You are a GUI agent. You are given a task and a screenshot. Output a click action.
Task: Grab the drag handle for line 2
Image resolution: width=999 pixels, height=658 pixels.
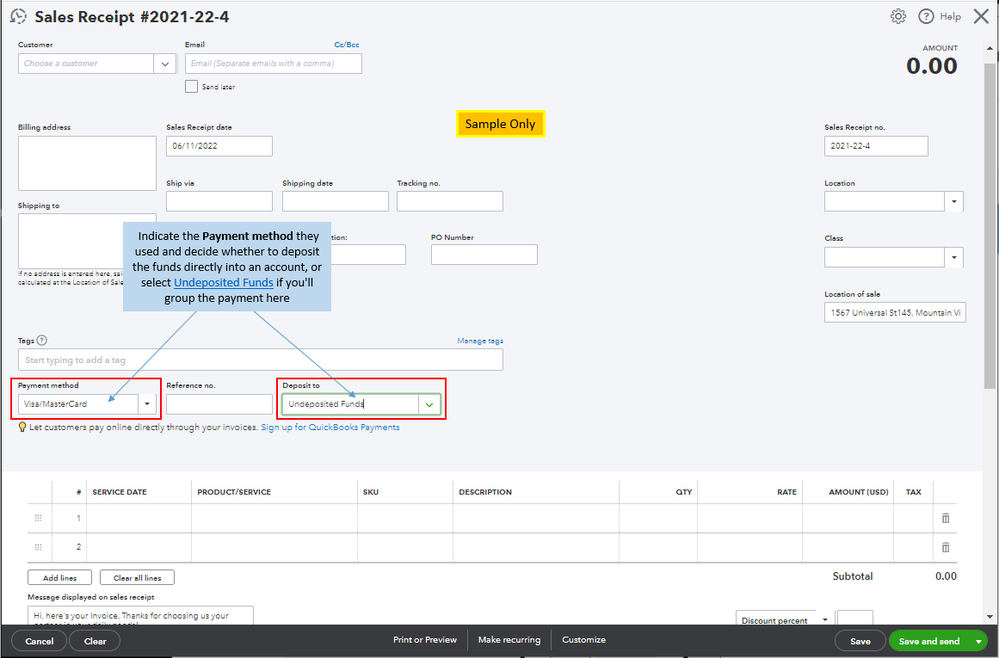click(x=38, y=547)
